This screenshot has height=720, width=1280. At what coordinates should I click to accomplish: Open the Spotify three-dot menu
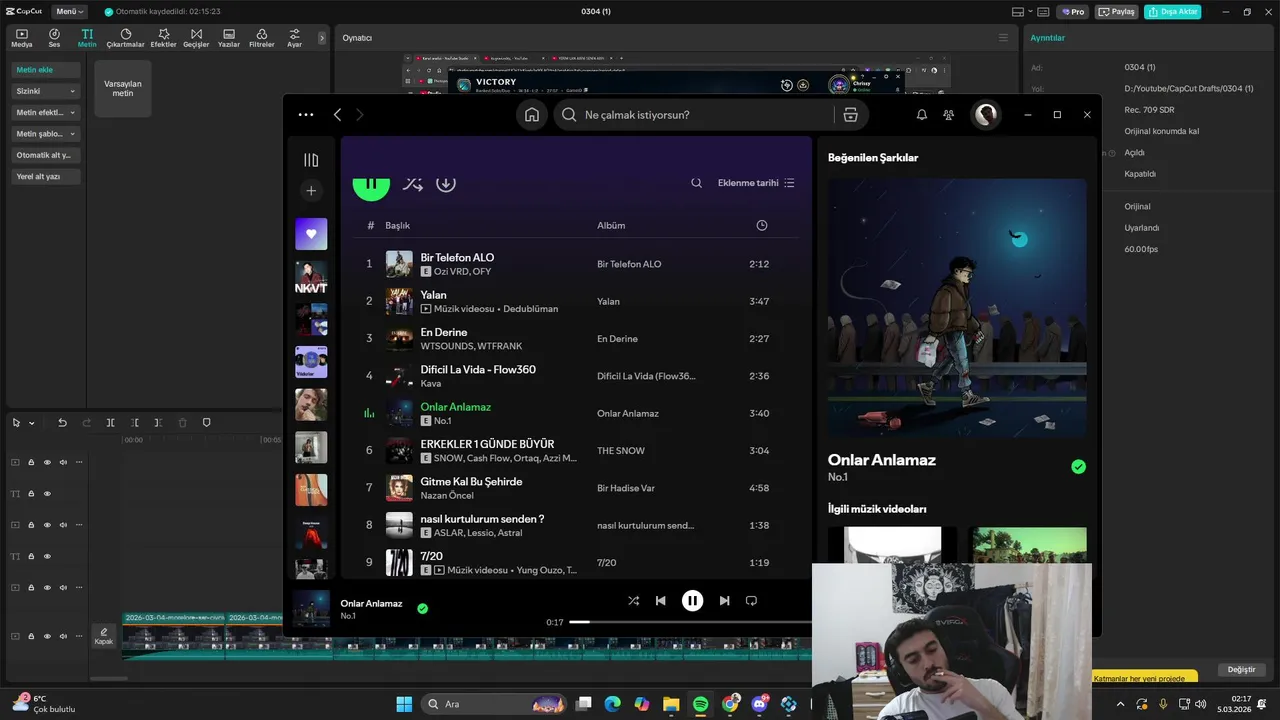[x=306, y=115]
